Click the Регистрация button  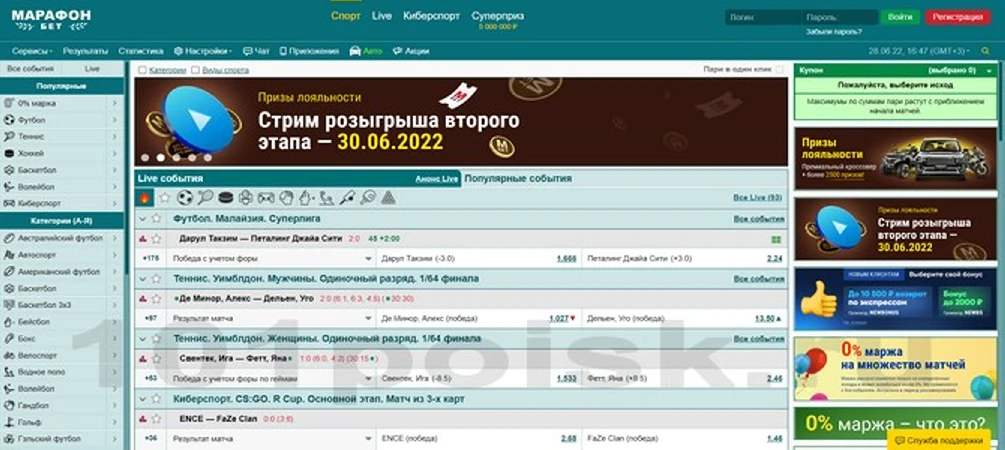click(958, 17)
